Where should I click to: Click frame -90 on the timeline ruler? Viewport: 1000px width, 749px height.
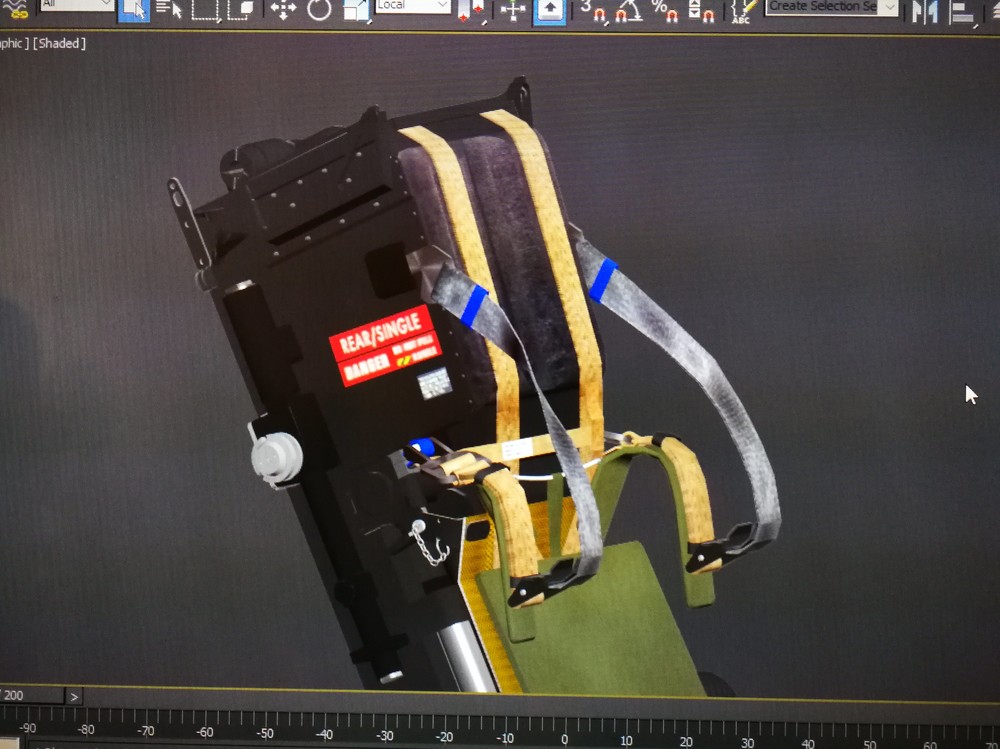27,728
